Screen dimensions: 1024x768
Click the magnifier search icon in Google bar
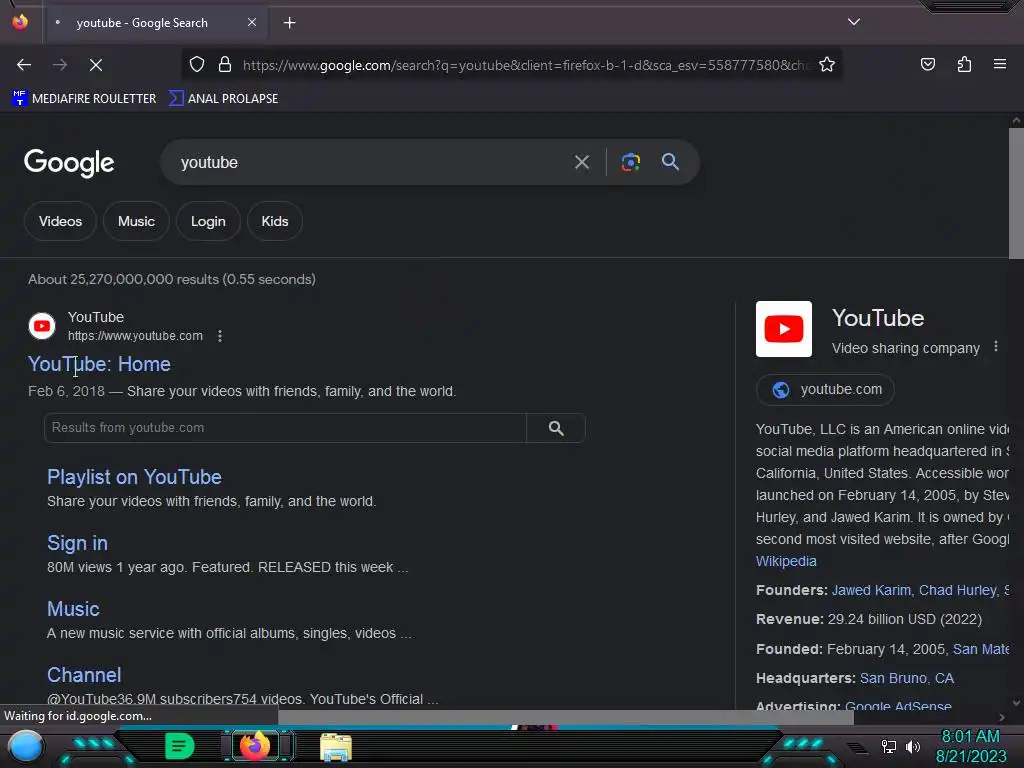point(670,161)
